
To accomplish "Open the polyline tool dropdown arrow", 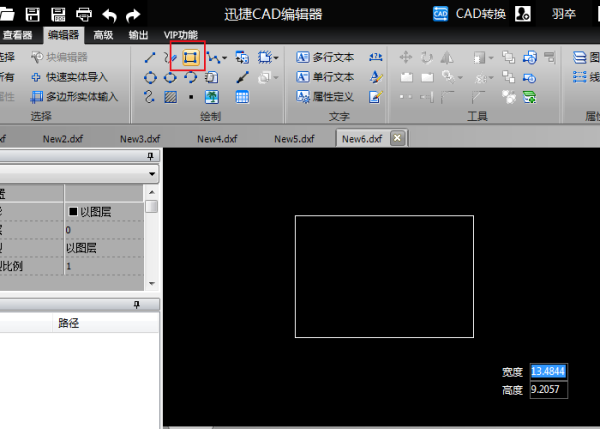I will 224,58.
